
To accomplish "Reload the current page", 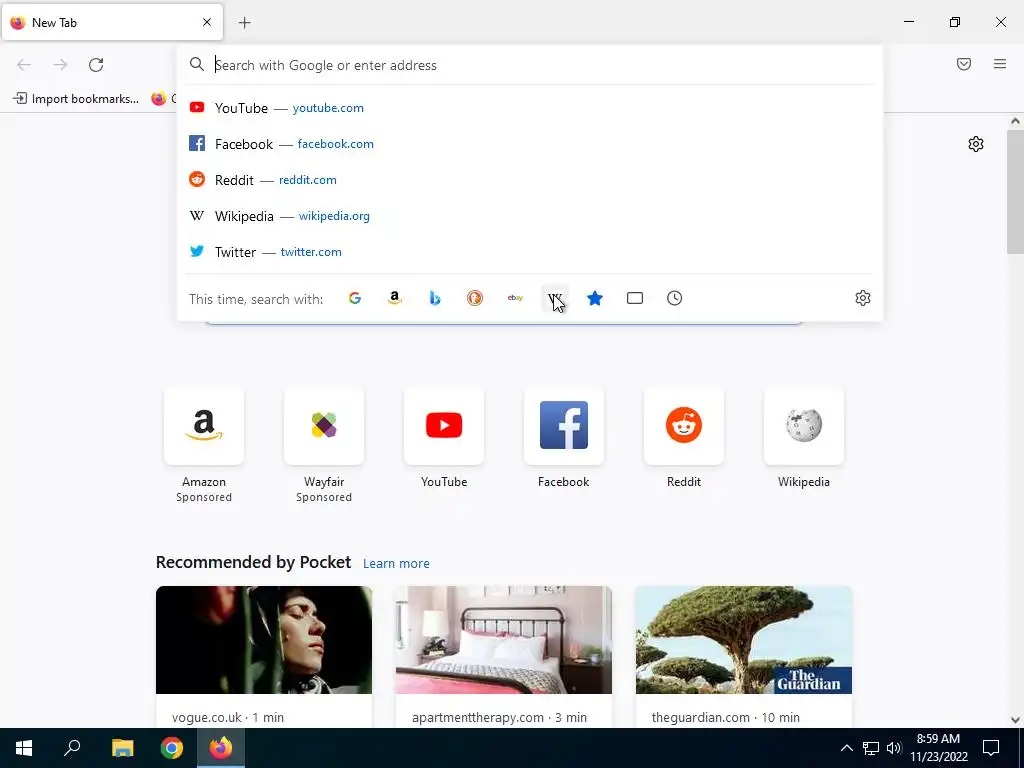I will tap(96, 65).
